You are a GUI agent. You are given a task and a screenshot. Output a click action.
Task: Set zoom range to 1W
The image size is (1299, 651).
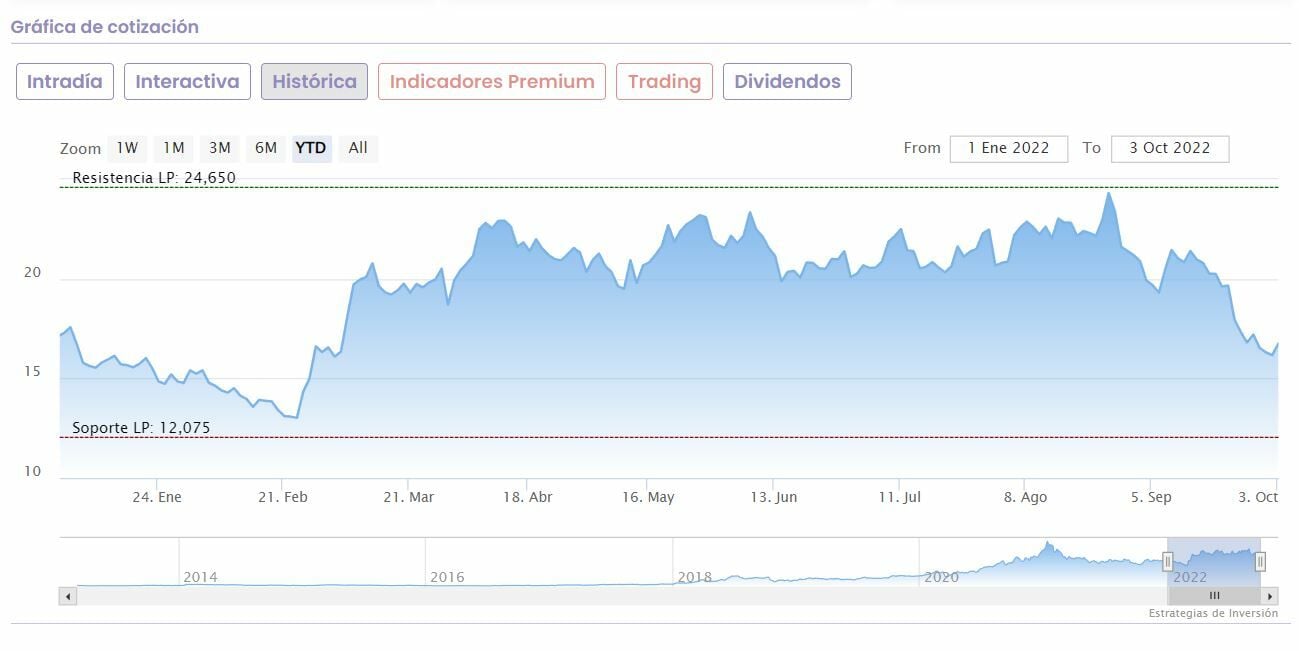(127, 148)
